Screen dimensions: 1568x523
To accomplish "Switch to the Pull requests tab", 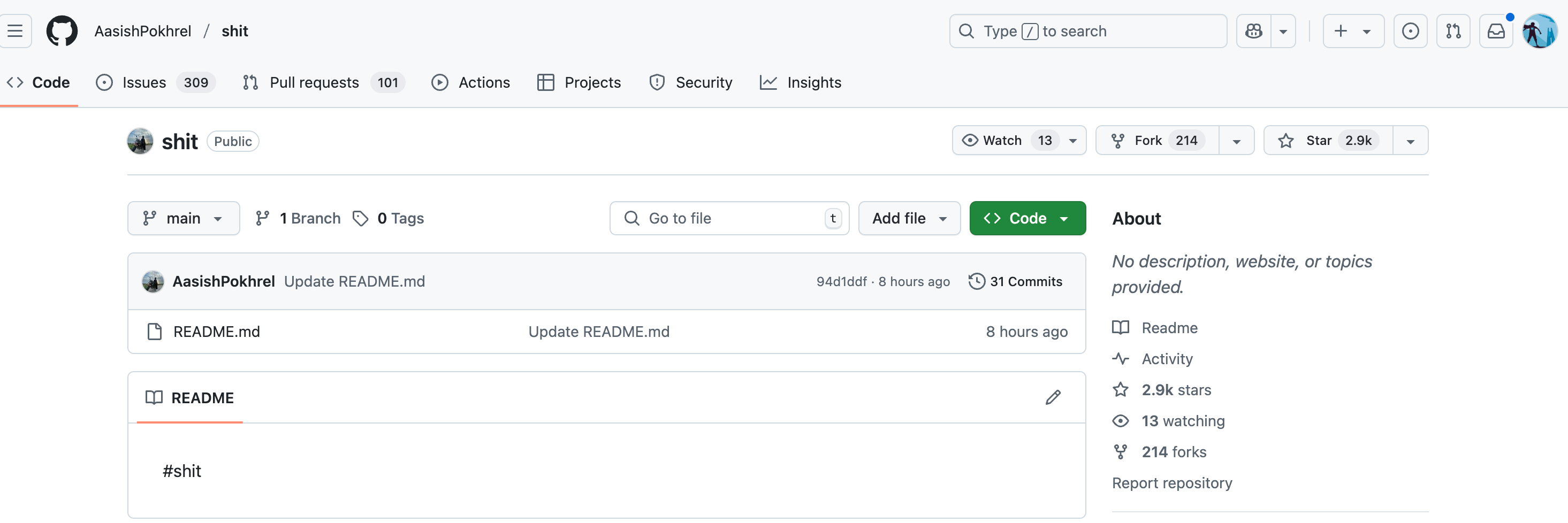I will 323,82.
